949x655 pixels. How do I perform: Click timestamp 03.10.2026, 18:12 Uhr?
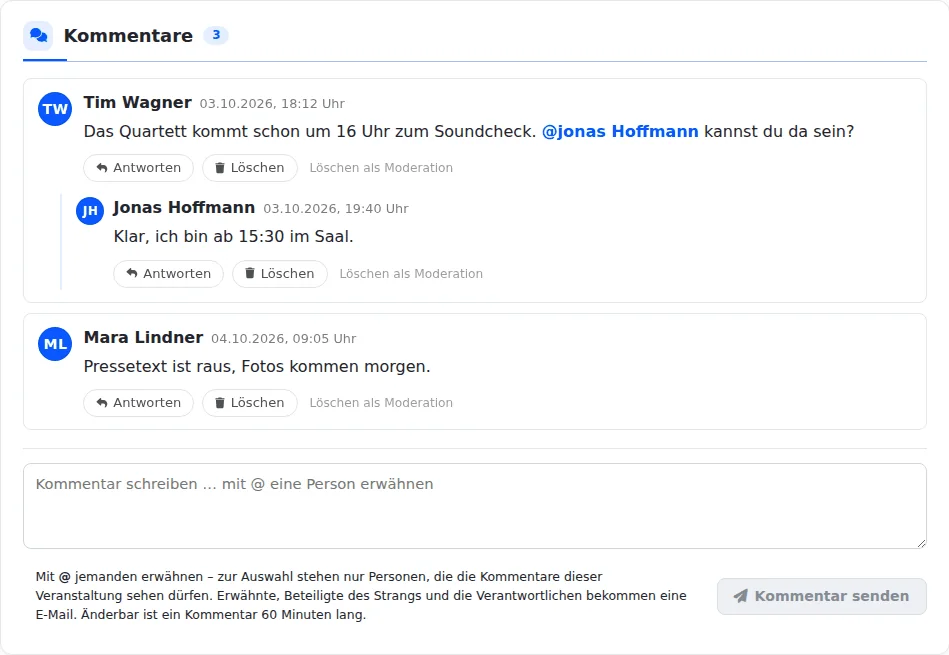[272, 104]
